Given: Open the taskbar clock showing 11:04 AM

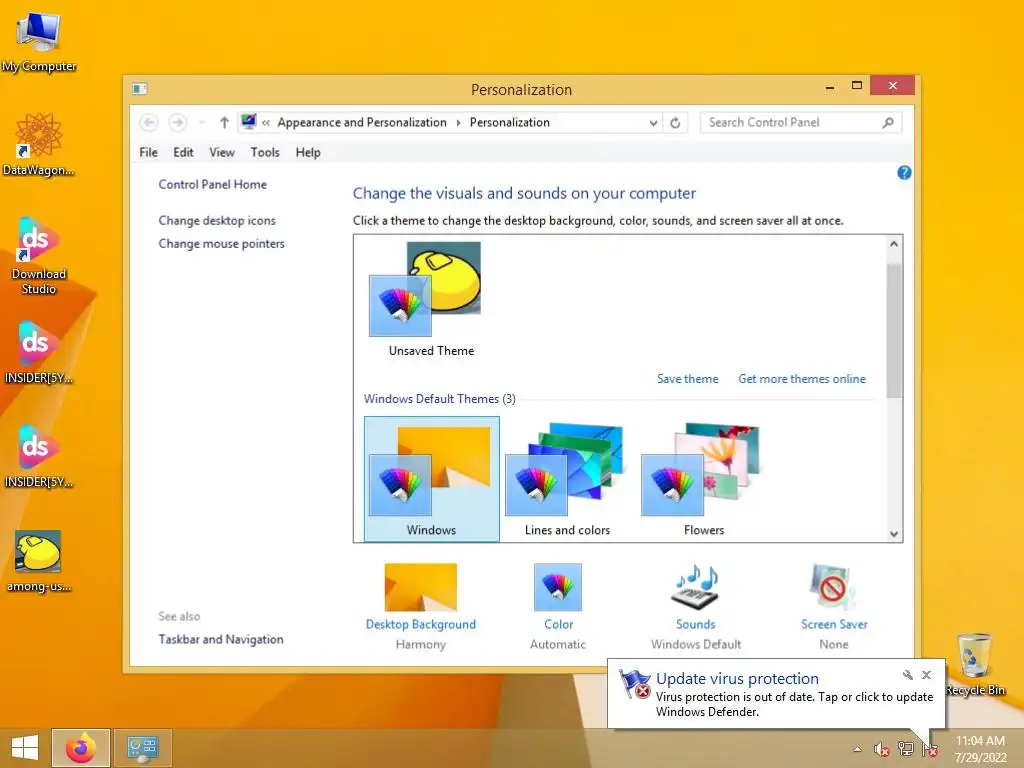Looking at the screenshot, I should (x=980, y=748).
